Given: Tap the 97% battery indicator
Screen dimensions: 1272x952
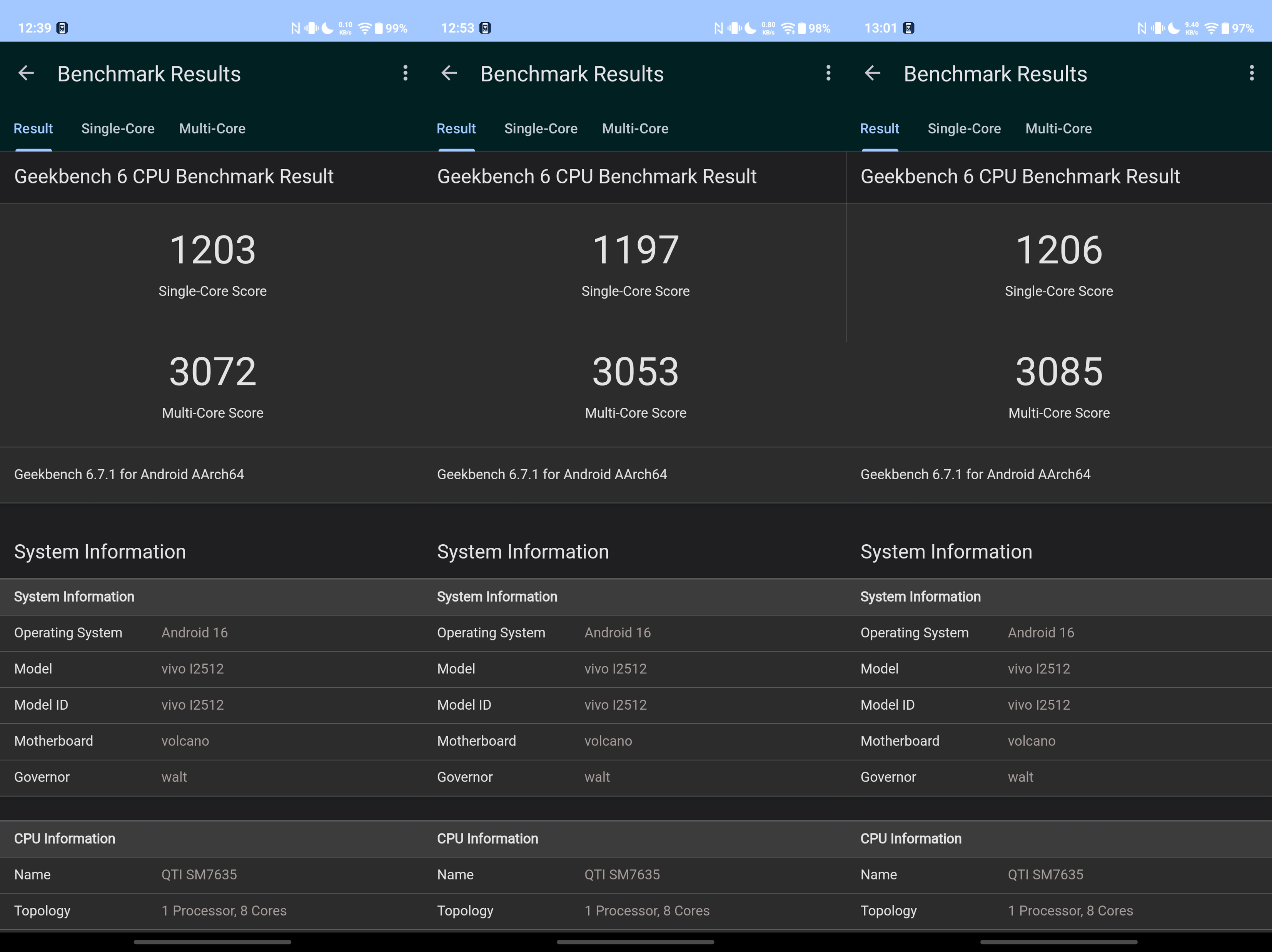Looking at the screenshot, I should 1237,28.
